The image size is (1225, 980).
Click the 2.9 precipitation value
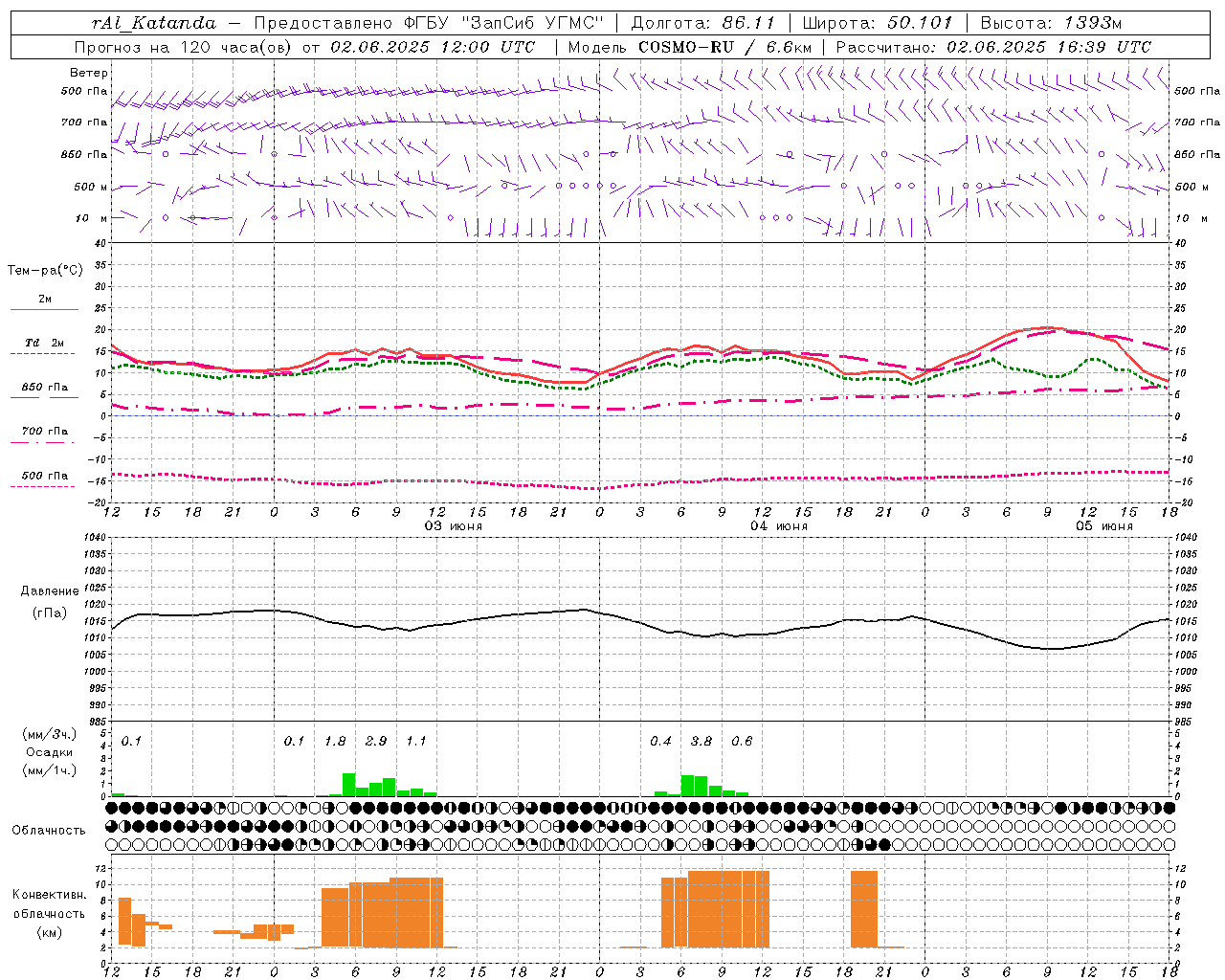coord(376,742)
